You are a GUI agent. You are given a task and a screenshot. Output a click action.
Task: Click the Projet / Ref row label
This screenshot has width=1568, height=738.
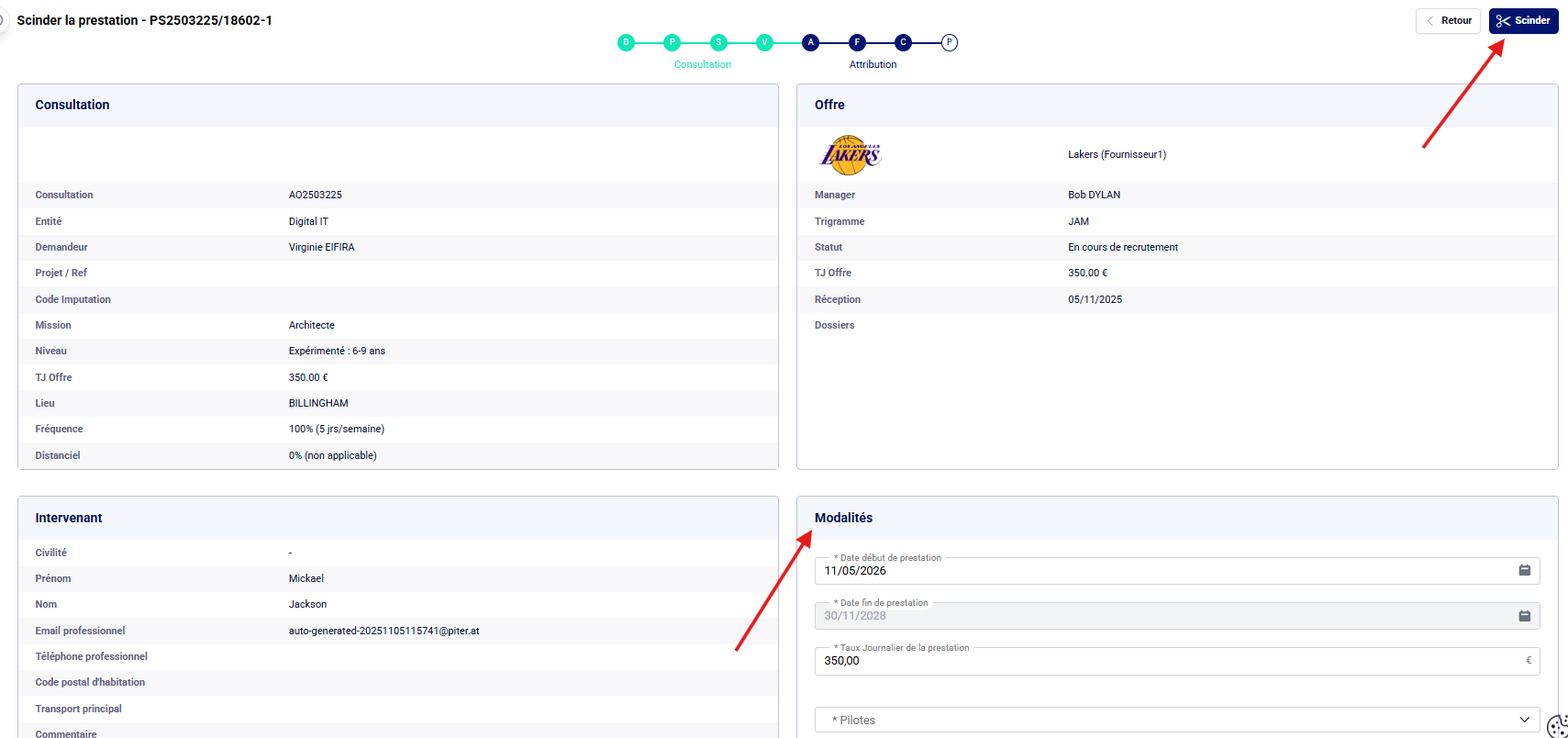click(61, 273)
